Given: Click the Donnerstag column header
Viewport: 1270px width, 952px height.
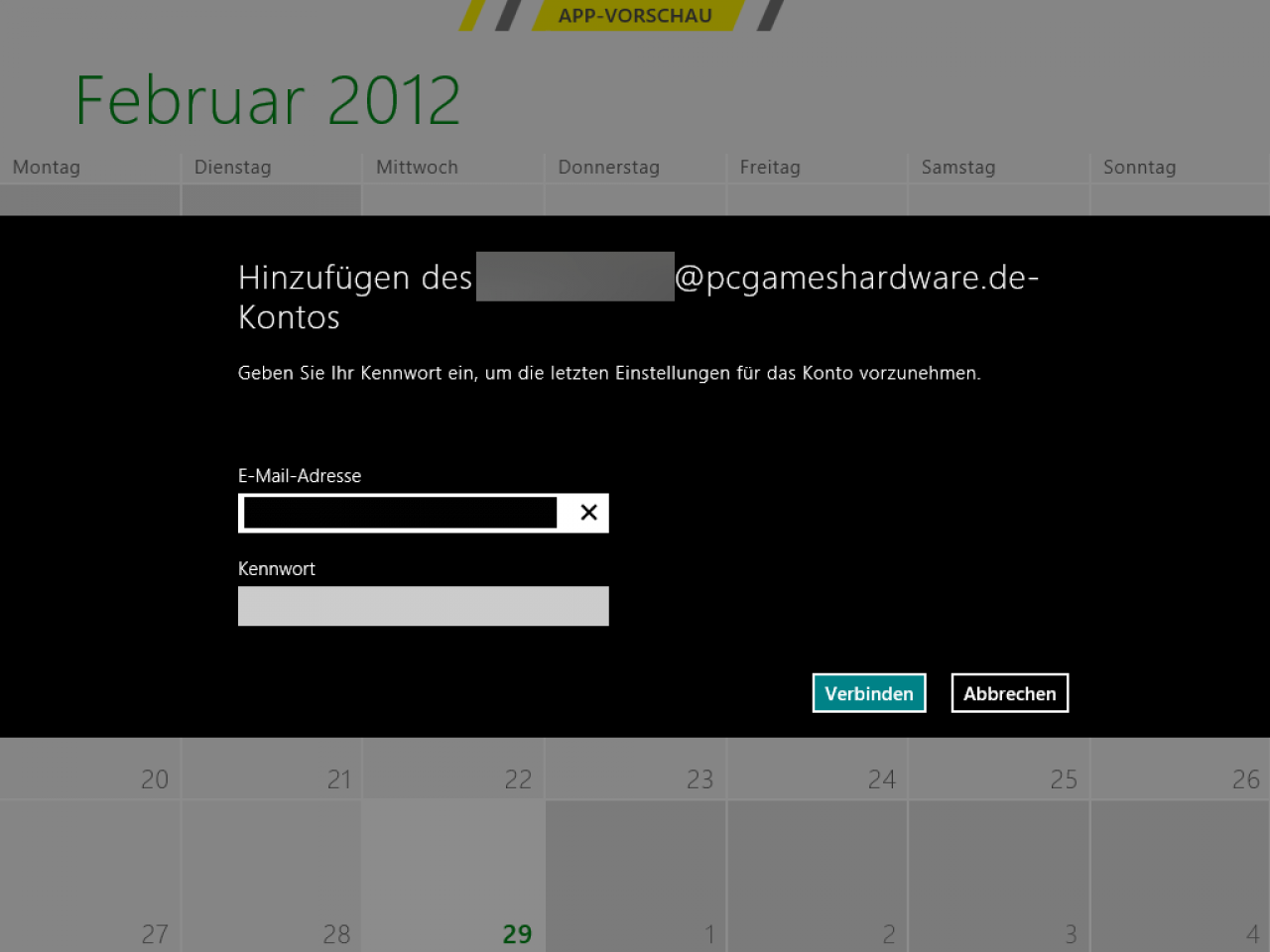Looking at the screenshot, I should point(608,168).
